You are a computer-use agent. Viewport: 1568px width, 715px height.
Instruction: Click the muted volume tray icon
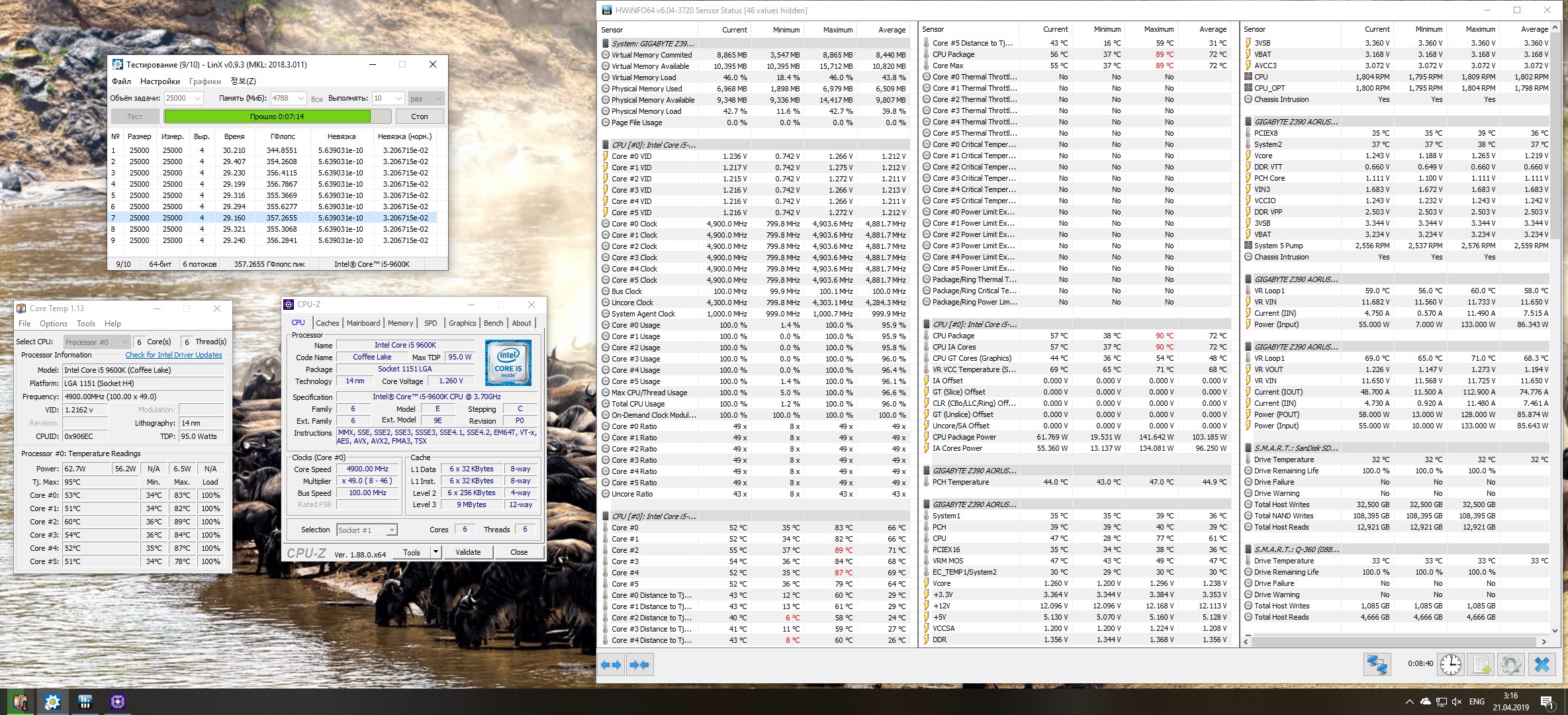pos(1456,702)
